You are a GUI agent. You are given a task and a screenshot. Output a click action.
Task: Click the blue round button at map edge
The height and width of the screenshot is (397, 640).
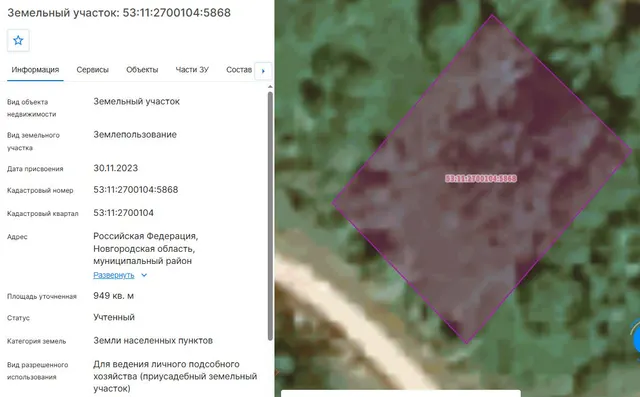coord(636,339)
